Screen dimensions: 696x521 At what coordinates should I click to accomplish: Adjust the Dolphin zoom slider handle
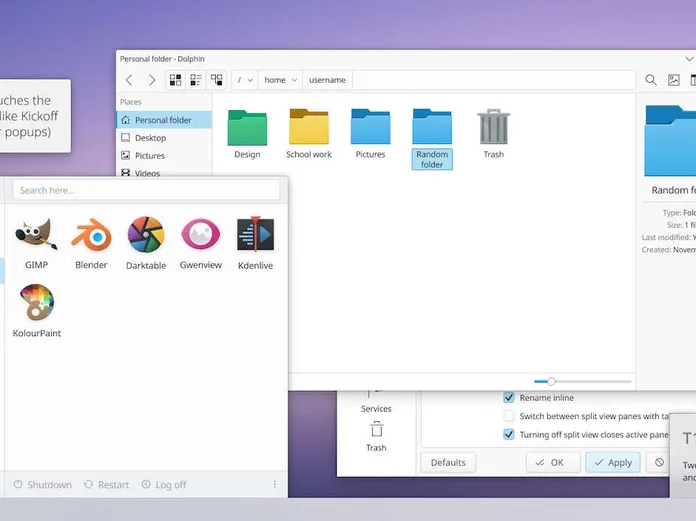click(551, 381)
